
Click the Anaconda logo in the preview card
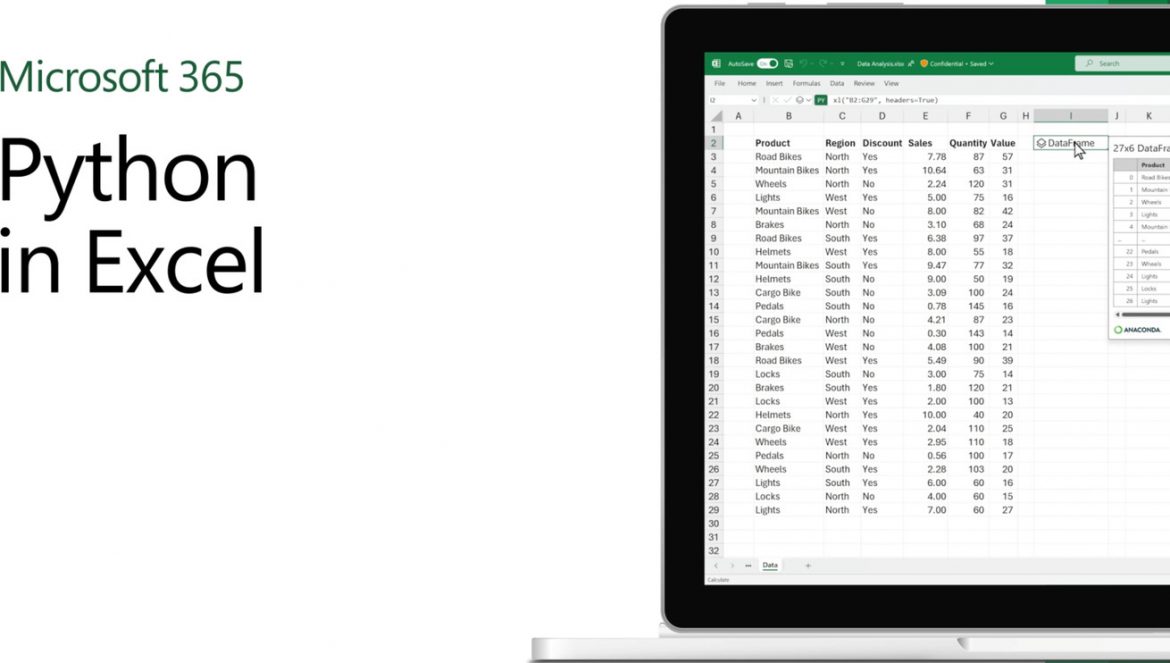1137,330
